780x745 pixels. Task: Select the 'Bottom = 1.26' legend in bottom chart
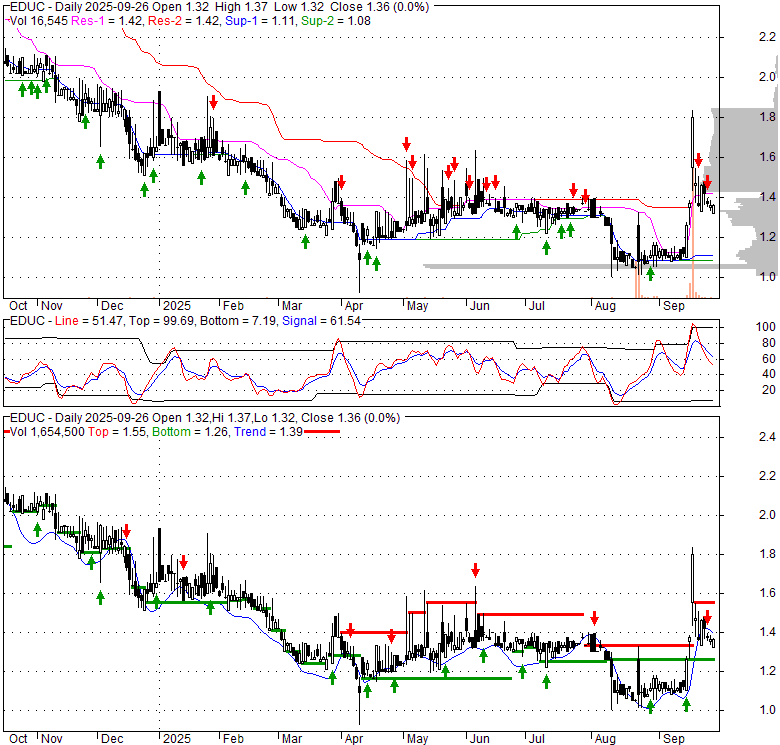point(191,432)
